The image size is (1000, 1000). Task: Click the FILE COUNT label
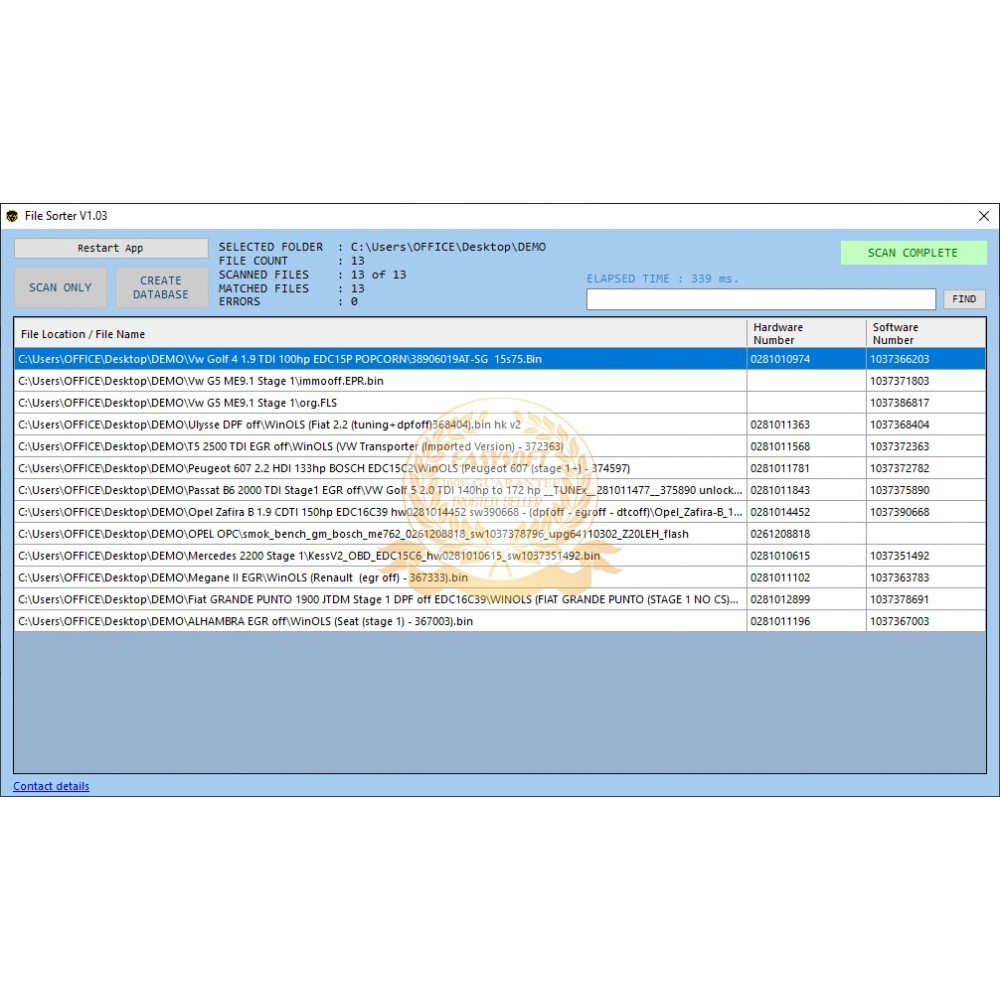253,261
